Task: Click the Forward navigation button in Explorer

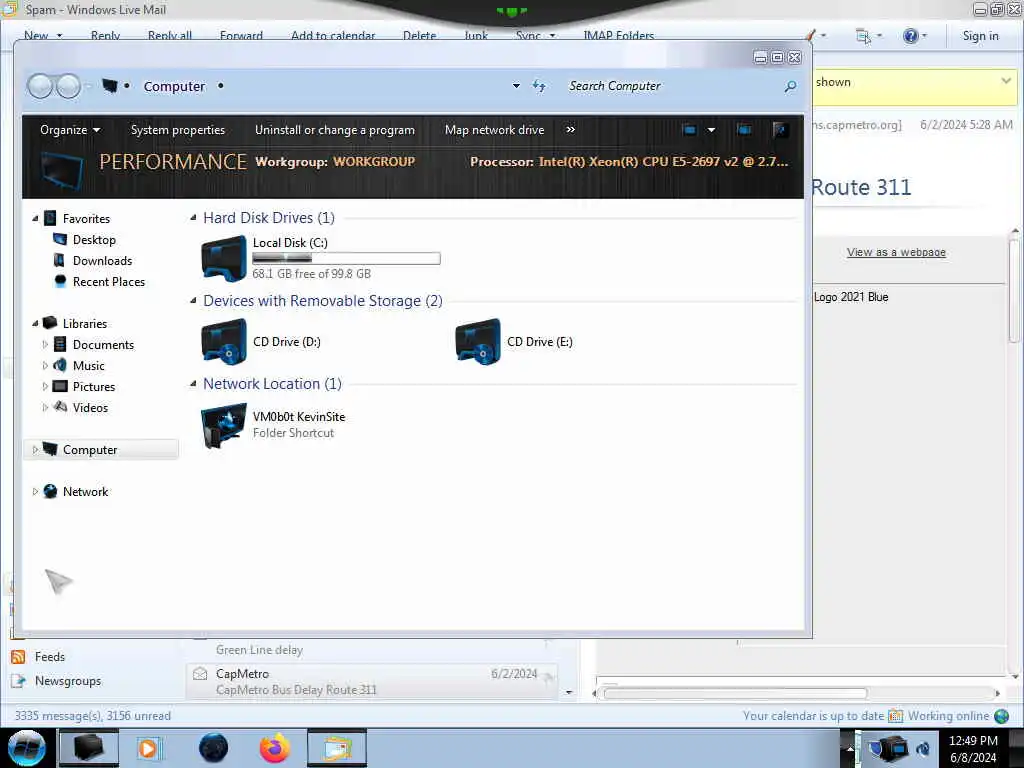Action: (x=68, y=86)
